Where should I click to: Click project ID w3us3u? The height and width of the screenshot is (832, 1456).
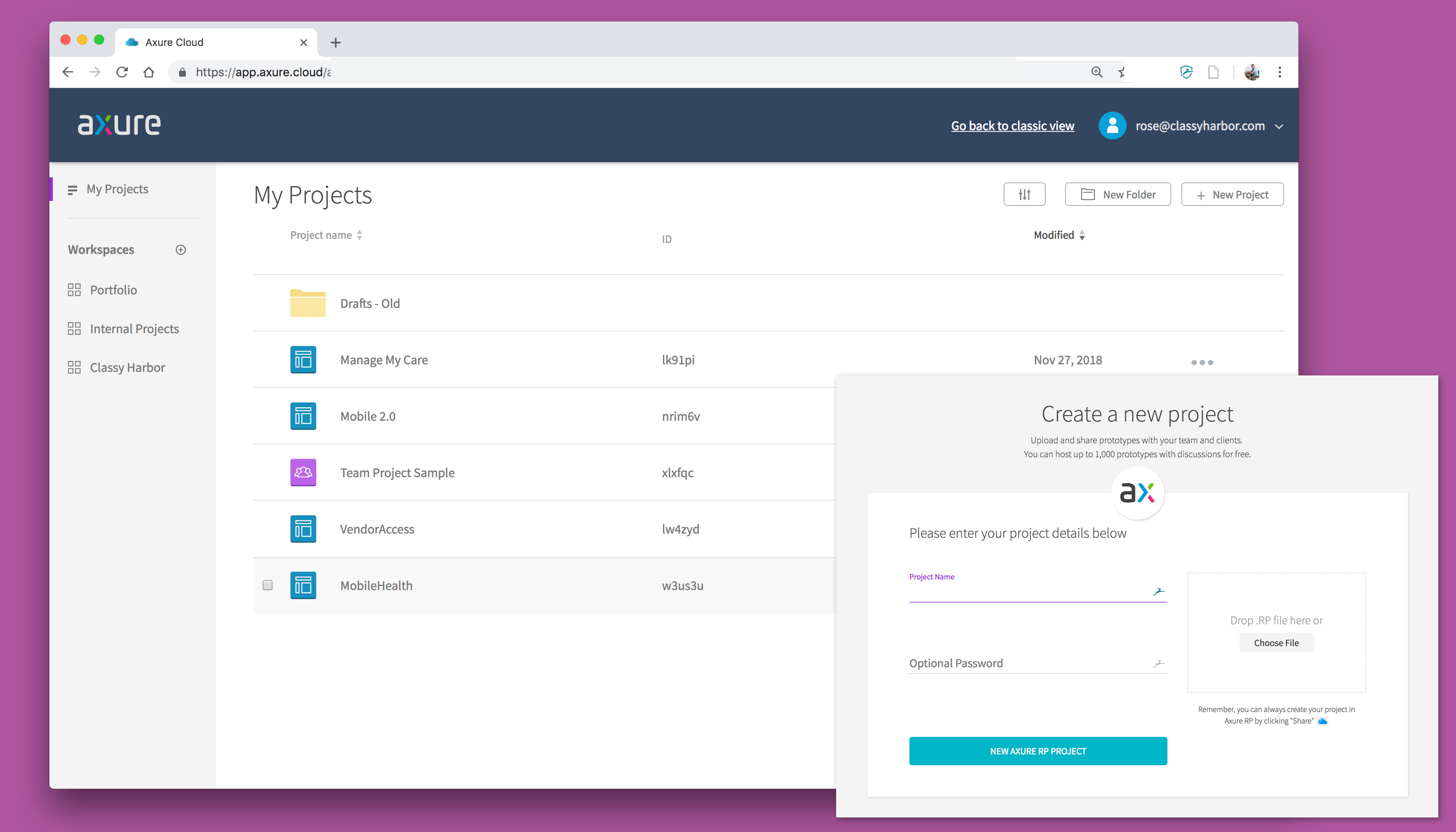(682, 586)
